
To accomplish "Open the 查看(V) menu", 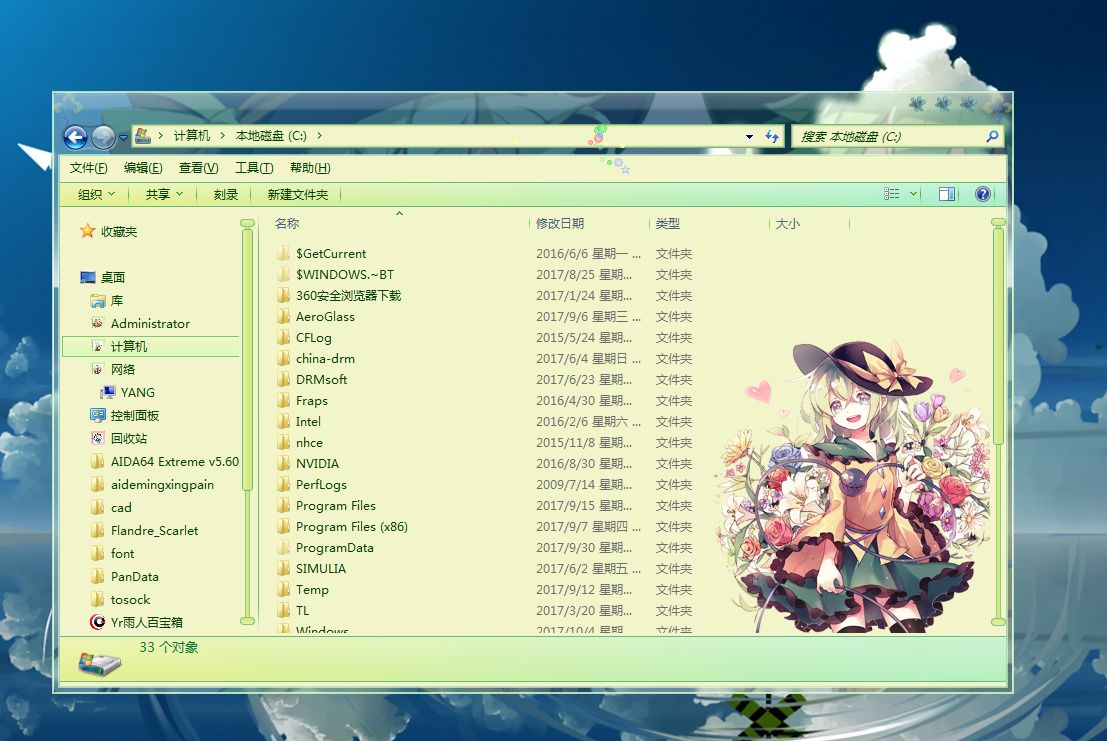I will tap(198, 168).
